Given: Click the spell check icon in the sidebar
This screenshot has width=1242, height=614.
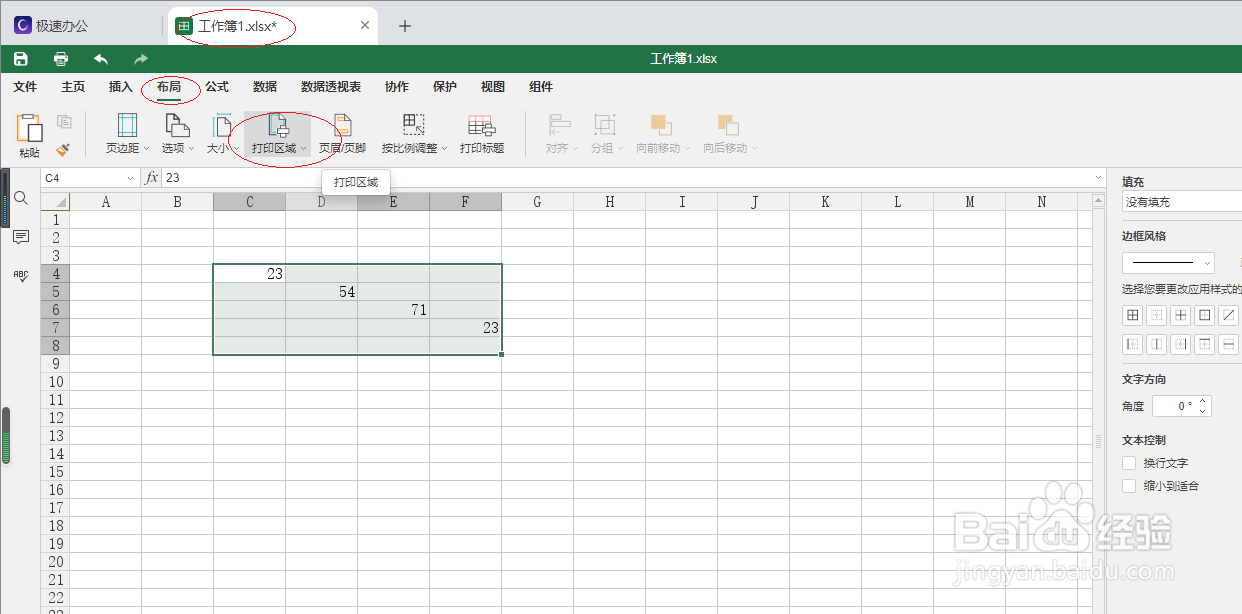Looking at the screenshot, I should click(x=20, y=276).
